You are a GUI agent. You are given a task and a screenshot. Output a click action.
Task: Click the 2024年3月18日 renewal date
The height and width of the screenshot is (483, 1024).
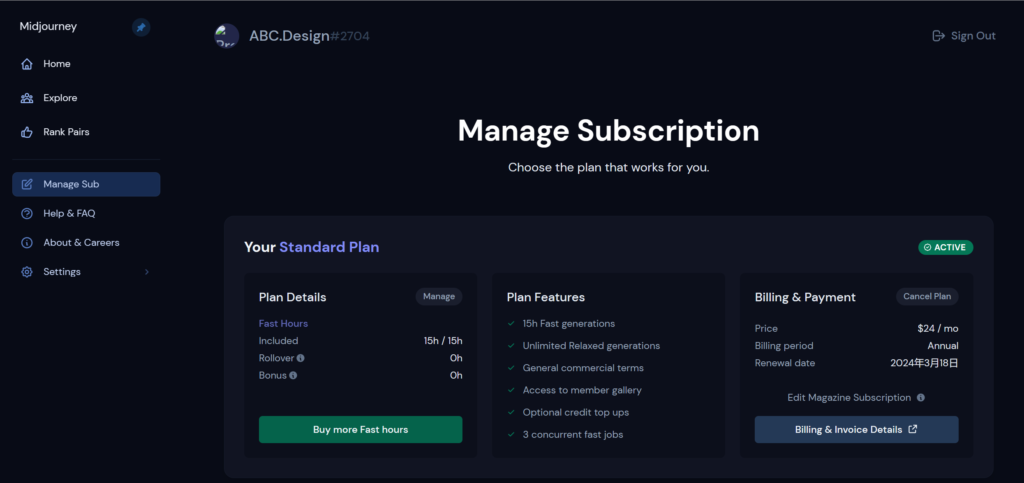(x=925, y=363)
